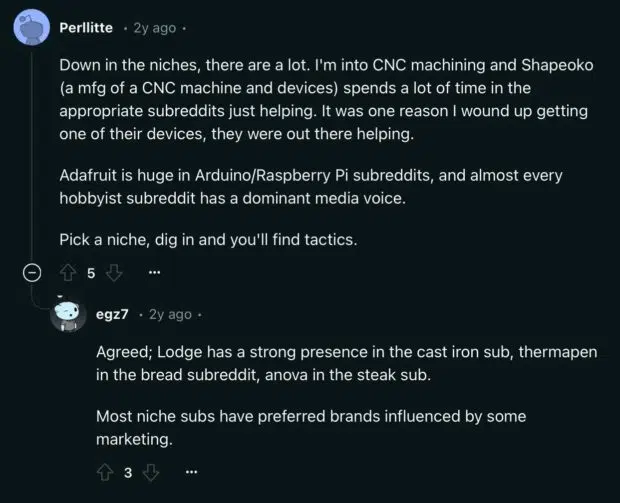The height and width of the screenshot is (503, 620).
Task: Click the 'Pick a niche' paragraph text
Action: coord(201,238)
